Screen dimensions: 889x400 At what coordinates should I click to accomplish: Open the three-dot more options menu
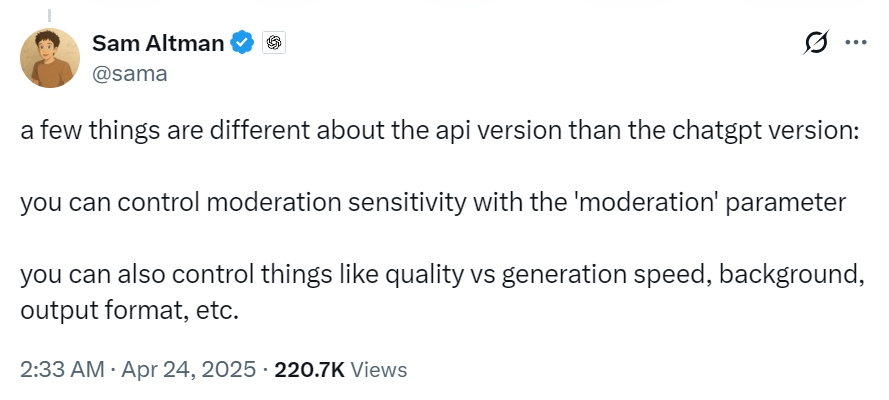point(855,43)
